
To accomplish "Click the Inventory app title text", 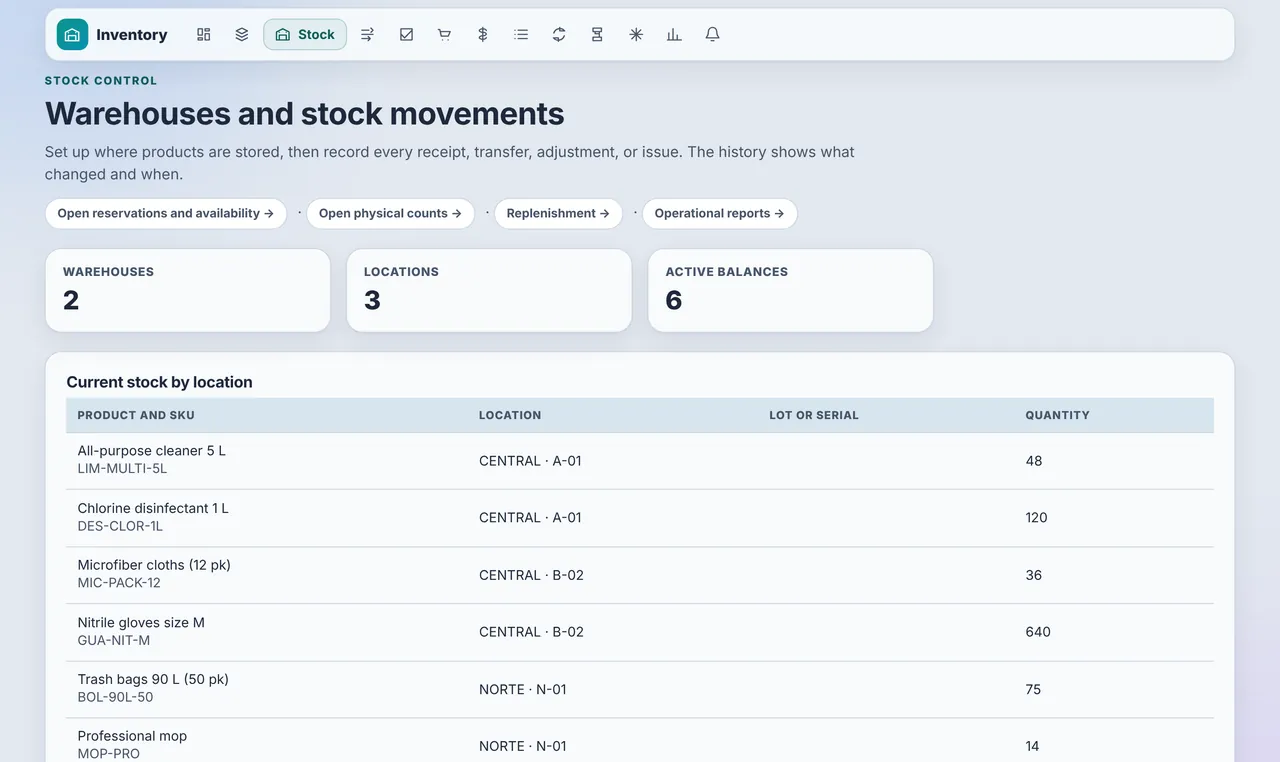I will point(131,34).
